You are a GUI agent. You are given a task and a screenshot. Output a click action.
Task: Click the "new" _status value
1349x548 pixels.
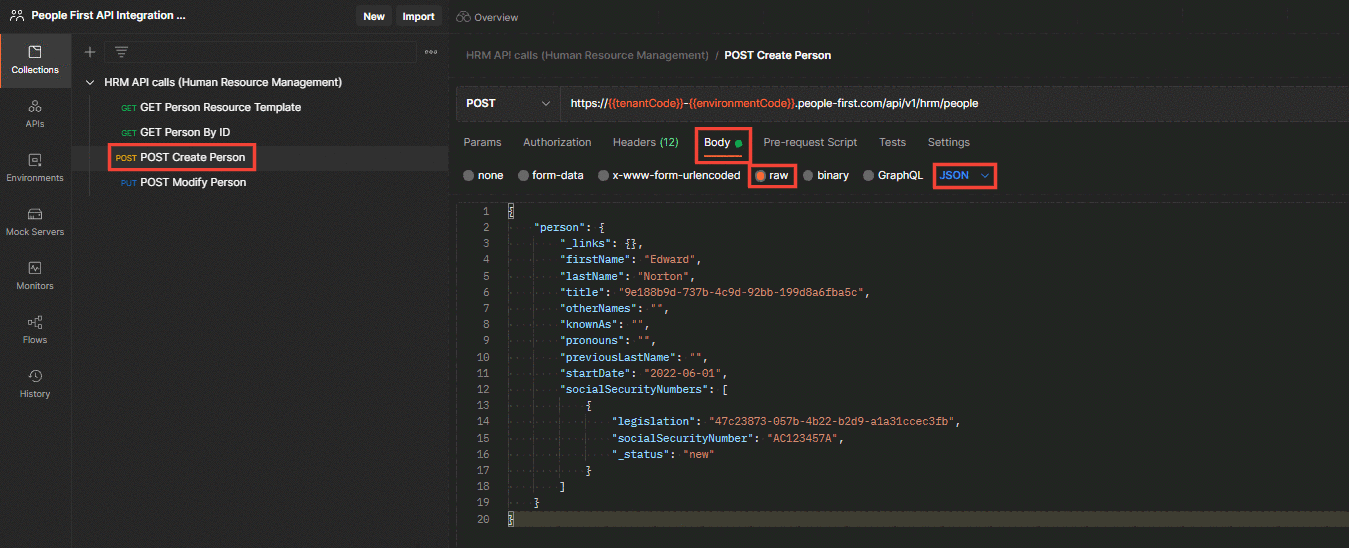pos(698,454)
